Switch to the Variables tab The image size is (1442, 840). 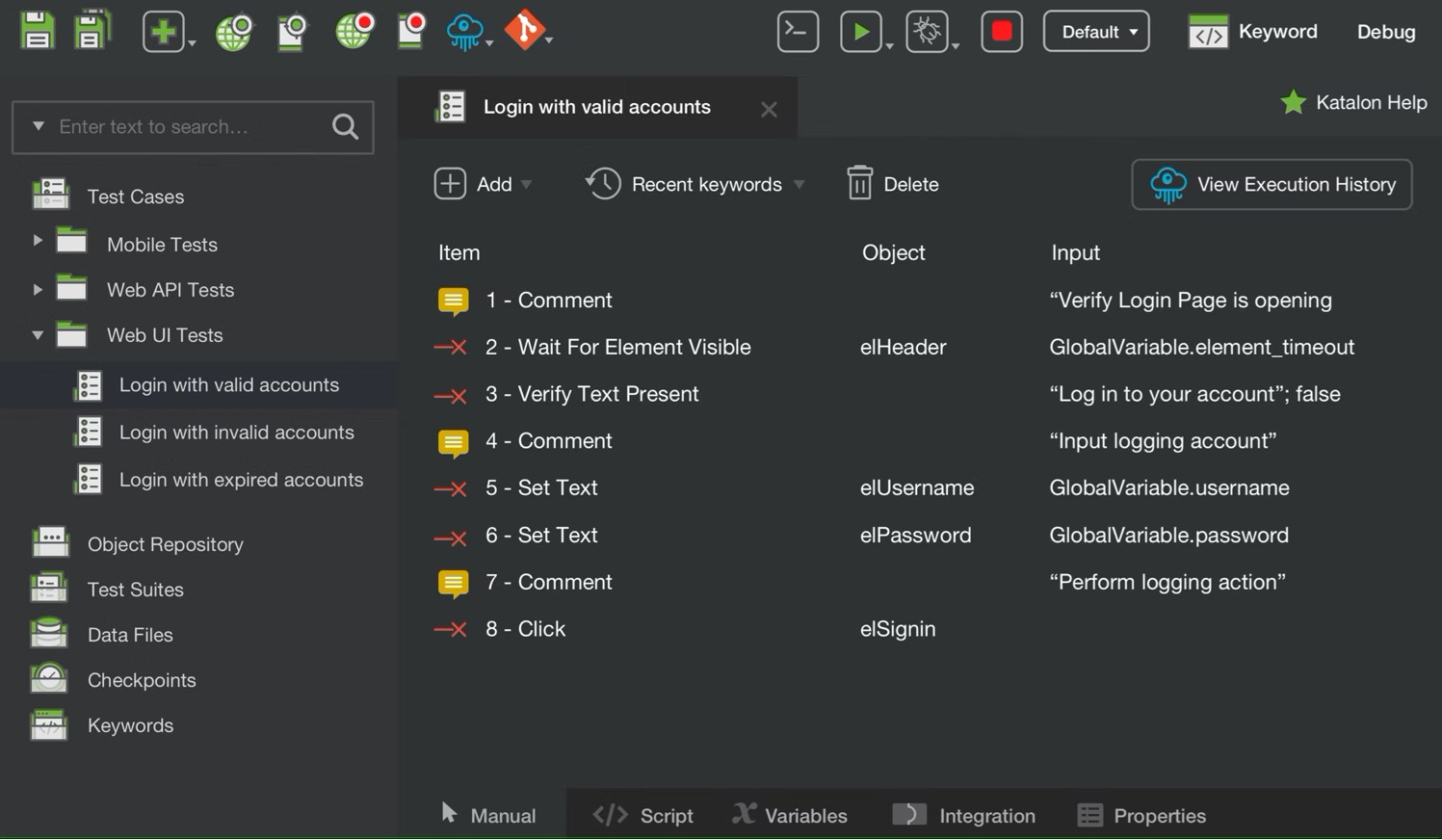point(790,816)
